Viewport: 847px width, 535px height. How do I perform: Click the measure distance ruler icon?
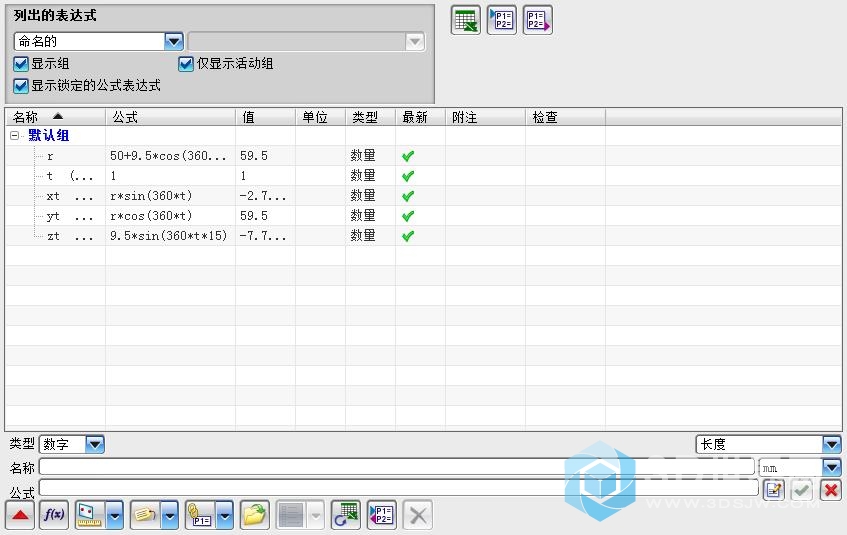90,515
